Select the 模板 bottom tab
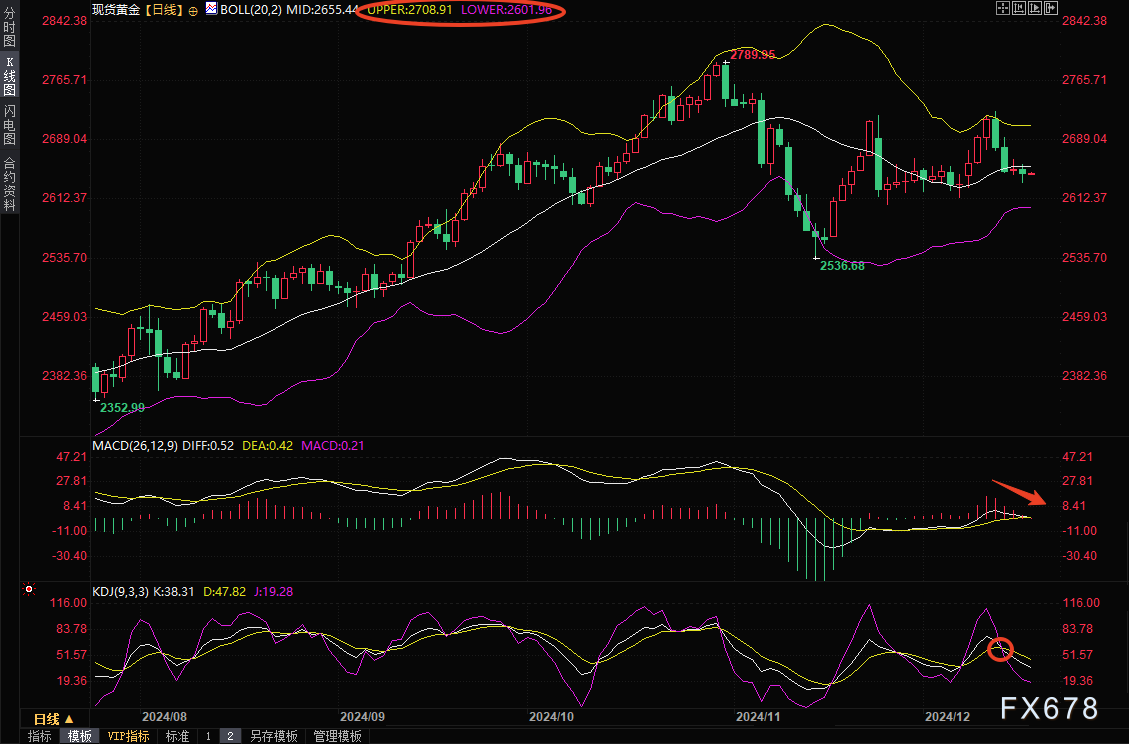The height and width of the screenshot is (744, 1129). [80, 736]
